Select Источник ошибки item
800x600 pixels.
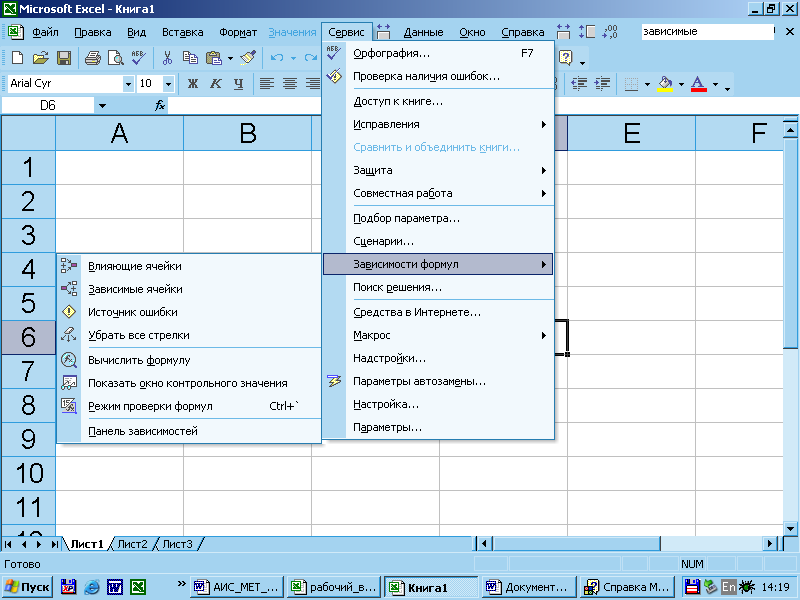pos(189,312)
